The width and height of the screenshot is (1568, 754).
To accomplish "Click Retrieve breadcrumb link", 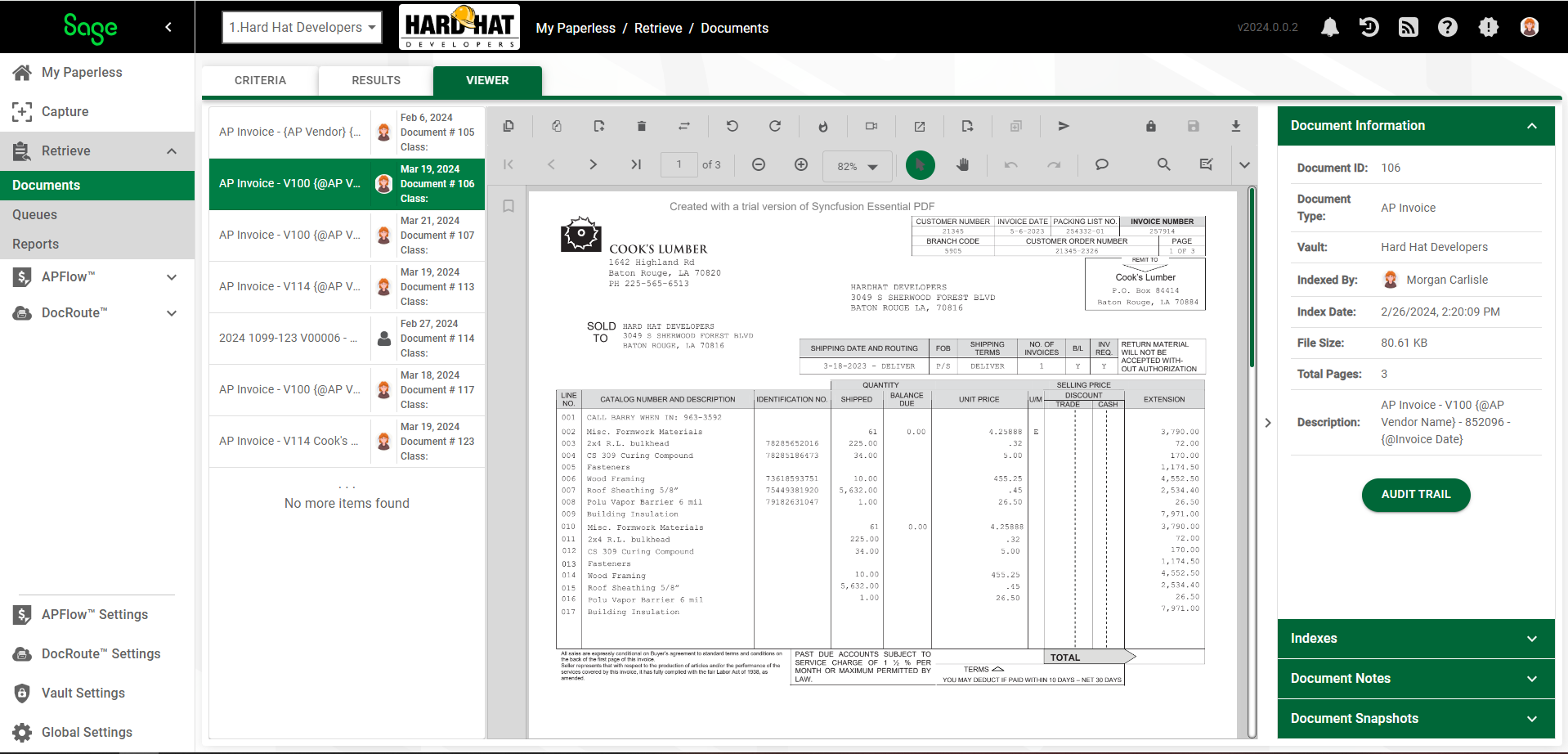I will (x=658, y=28).
